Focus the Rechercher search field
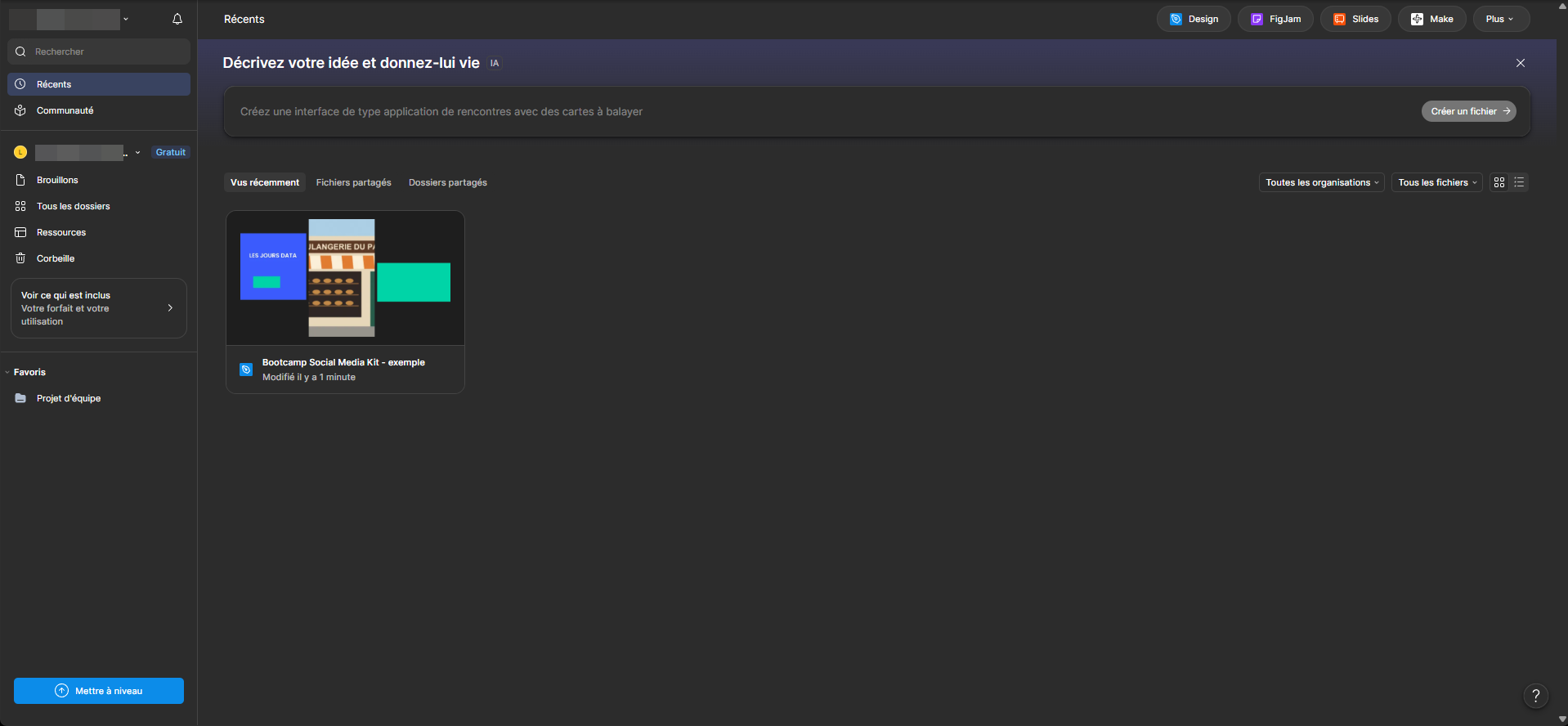 coord(99,52)
